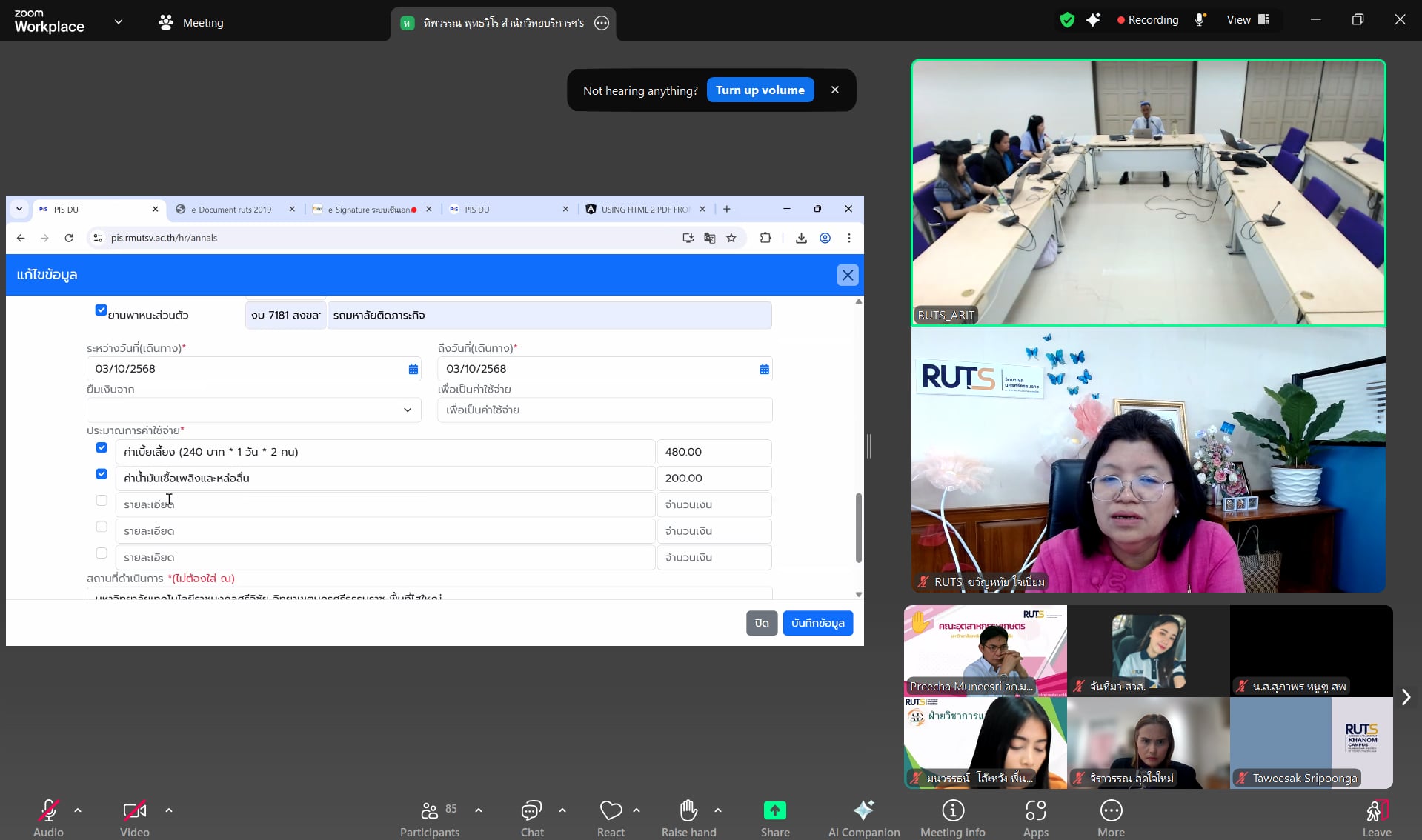Click the form's vertical scrollbar thumb
1422x840 pixels.
[858, 527]
